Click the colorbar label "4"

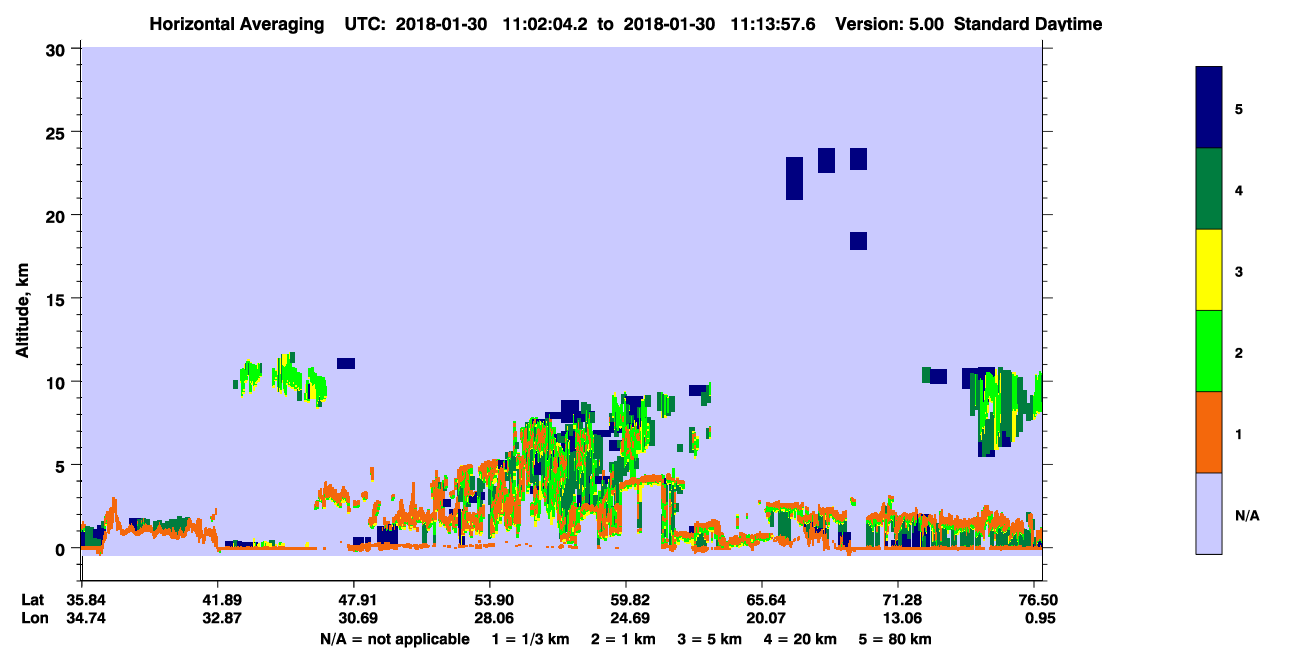coord(1239,190)
